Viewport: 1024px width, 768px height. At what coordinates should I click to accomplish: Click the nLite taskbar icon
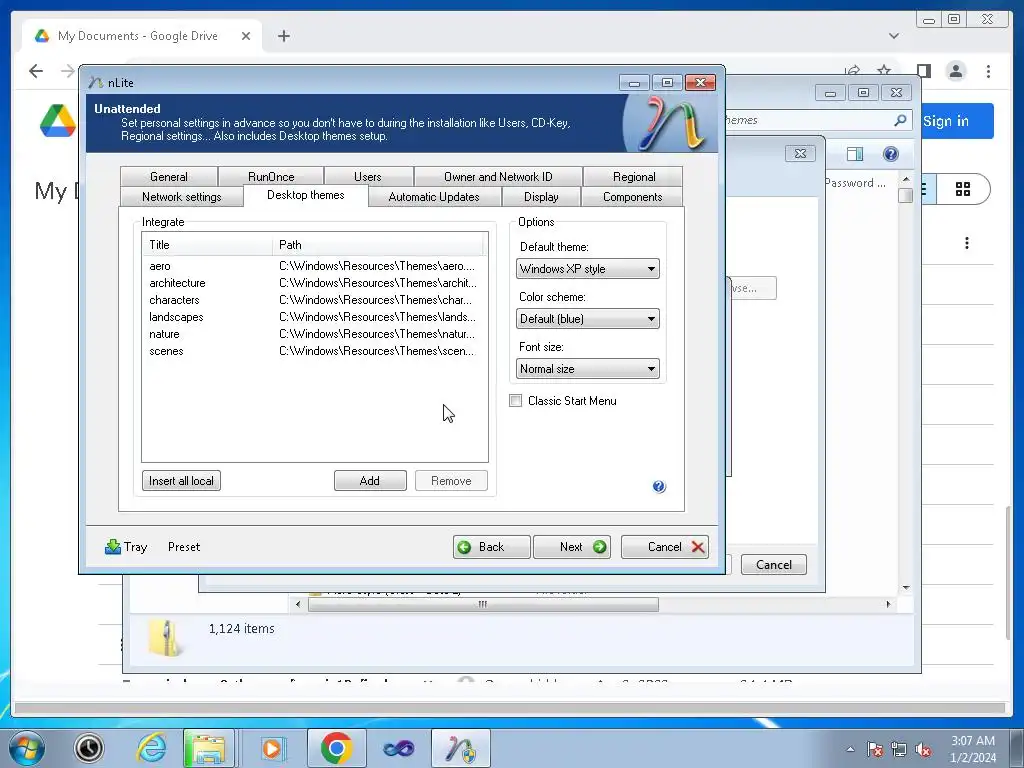(461, 748)
